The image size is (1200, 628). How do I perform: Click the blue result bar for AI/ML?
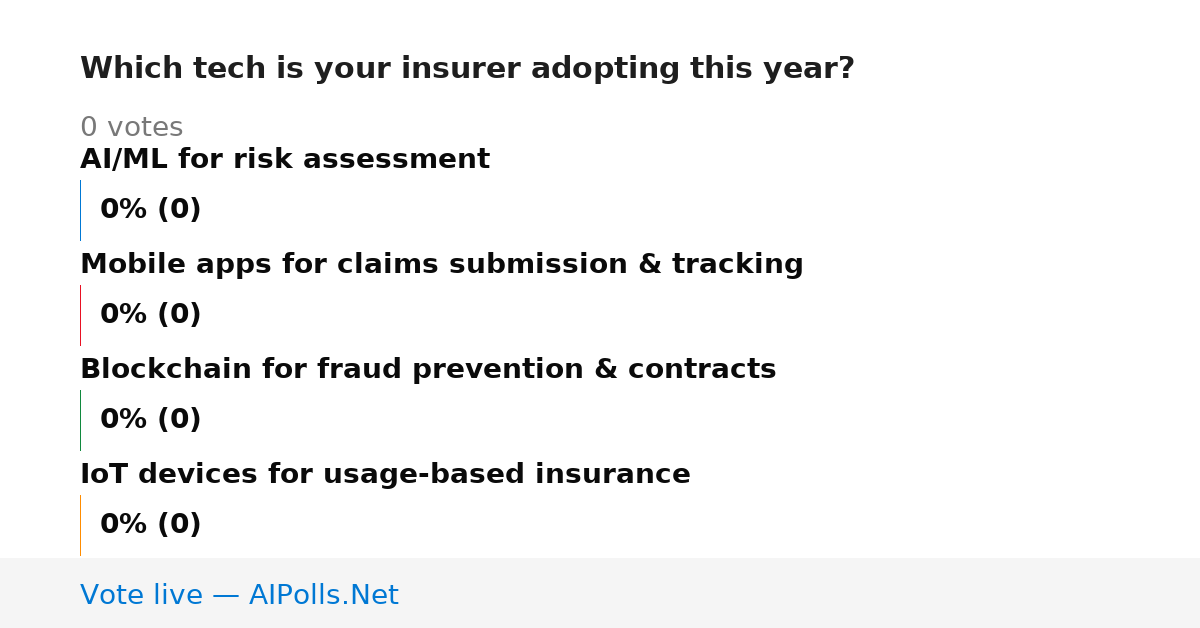point(80,210)
